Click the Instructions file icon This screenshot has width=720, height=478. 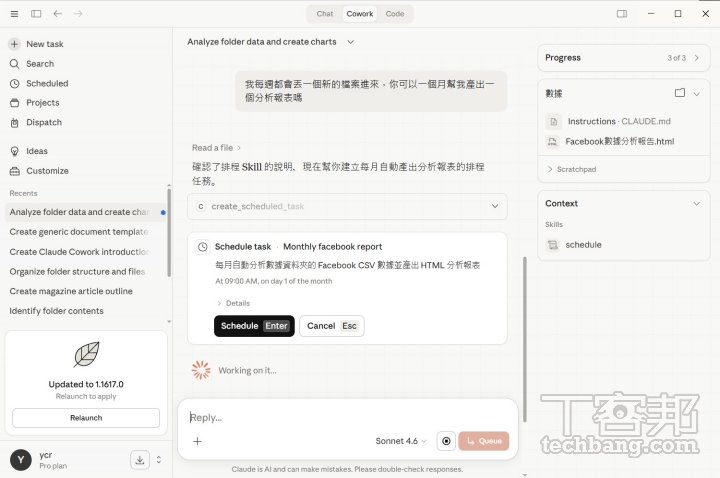pyautogui.click(x=553, y=122)
